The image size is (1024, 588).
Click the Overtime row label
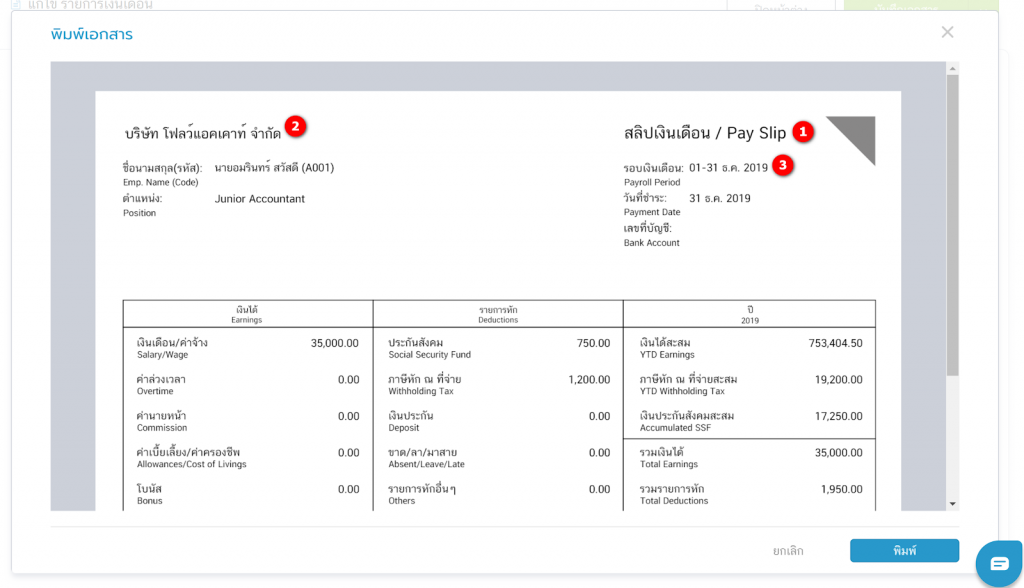click(161, 385)
